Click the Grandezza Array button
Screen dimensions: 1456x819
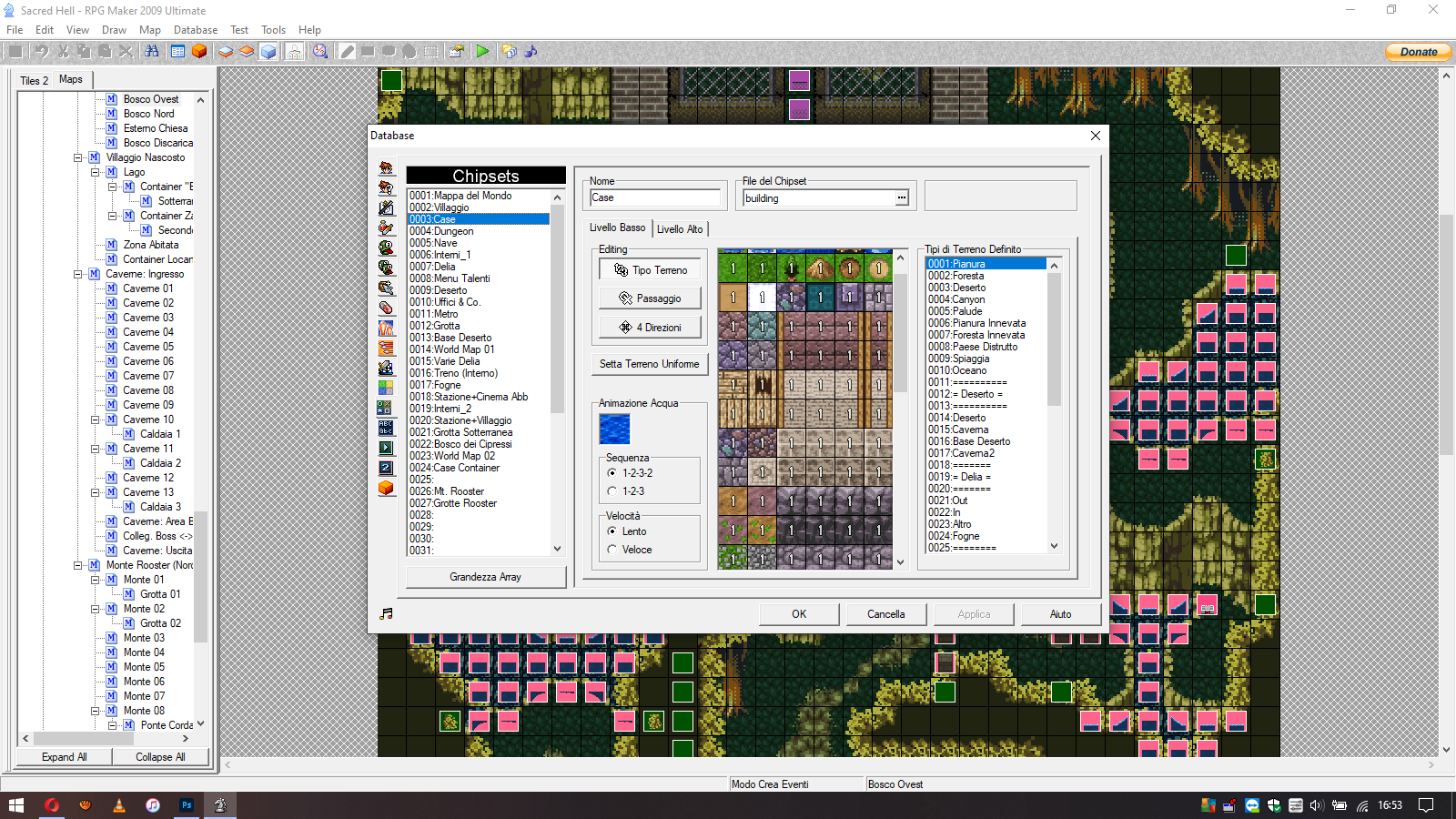coord(485,577)
